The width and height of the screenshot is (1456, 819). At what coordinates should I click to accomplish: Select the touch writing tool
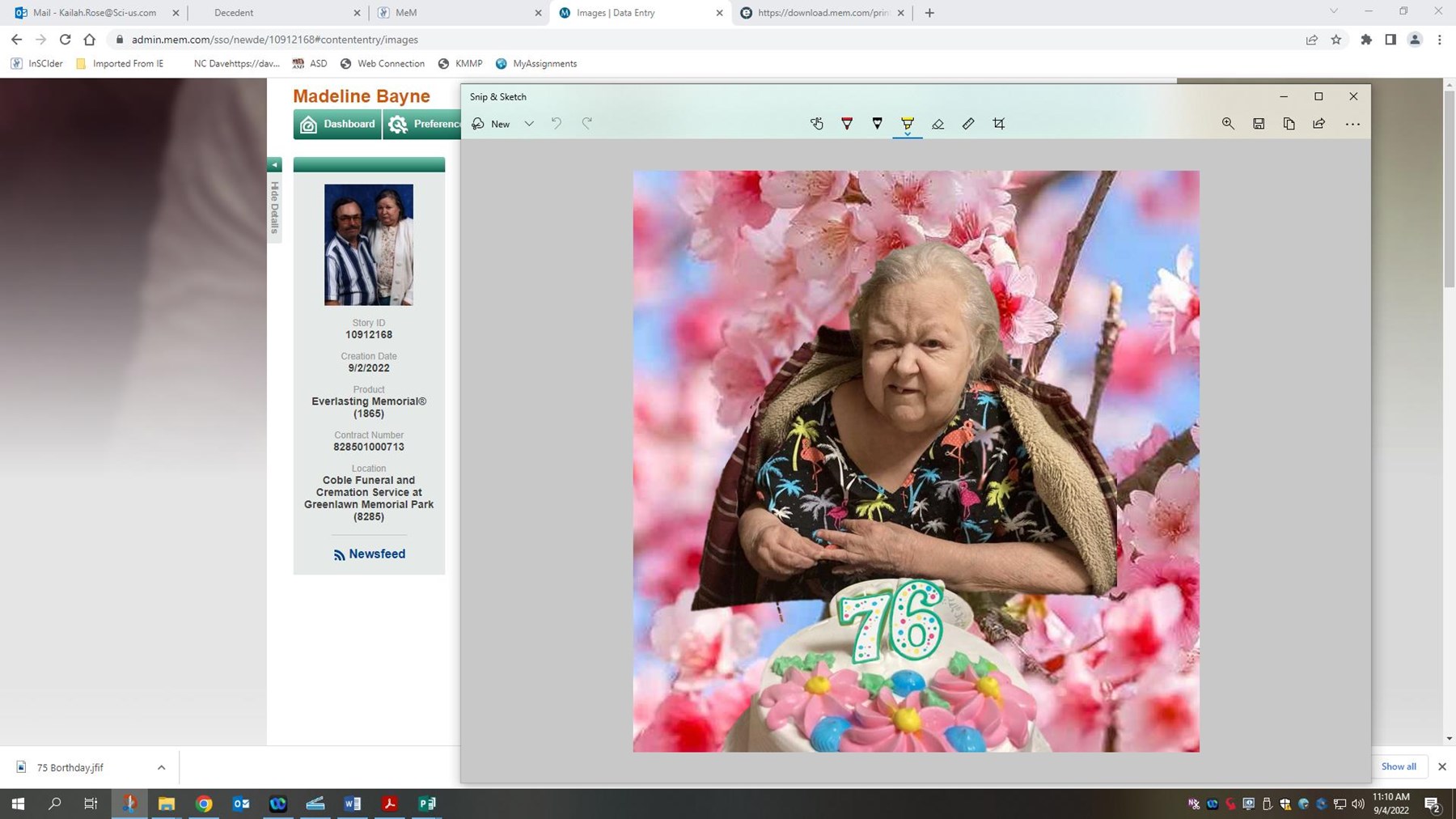pyautogui.click(x=816, y=124)
